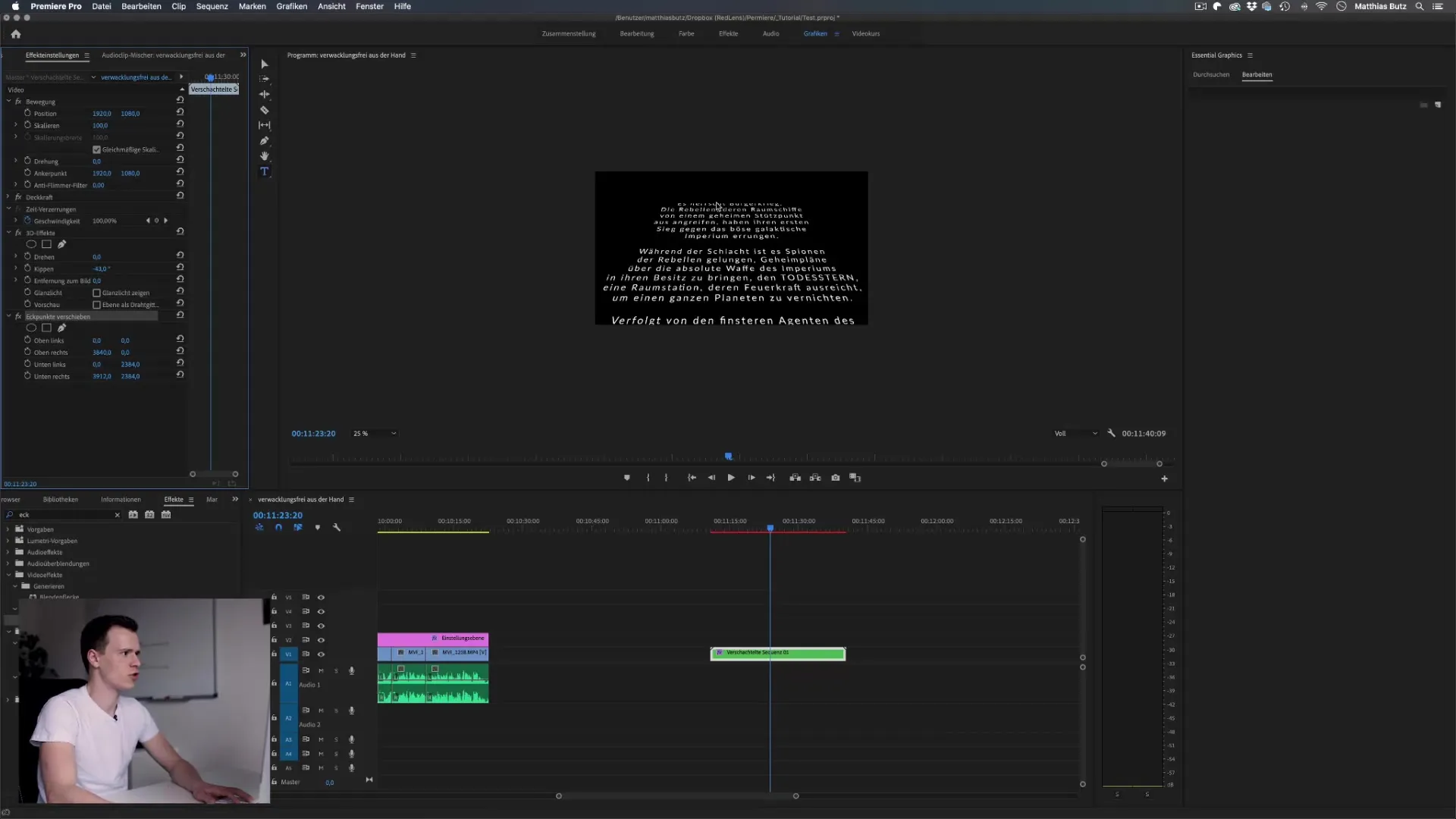
Task: Play the Program monitor
Action: [x=731, y=478]
